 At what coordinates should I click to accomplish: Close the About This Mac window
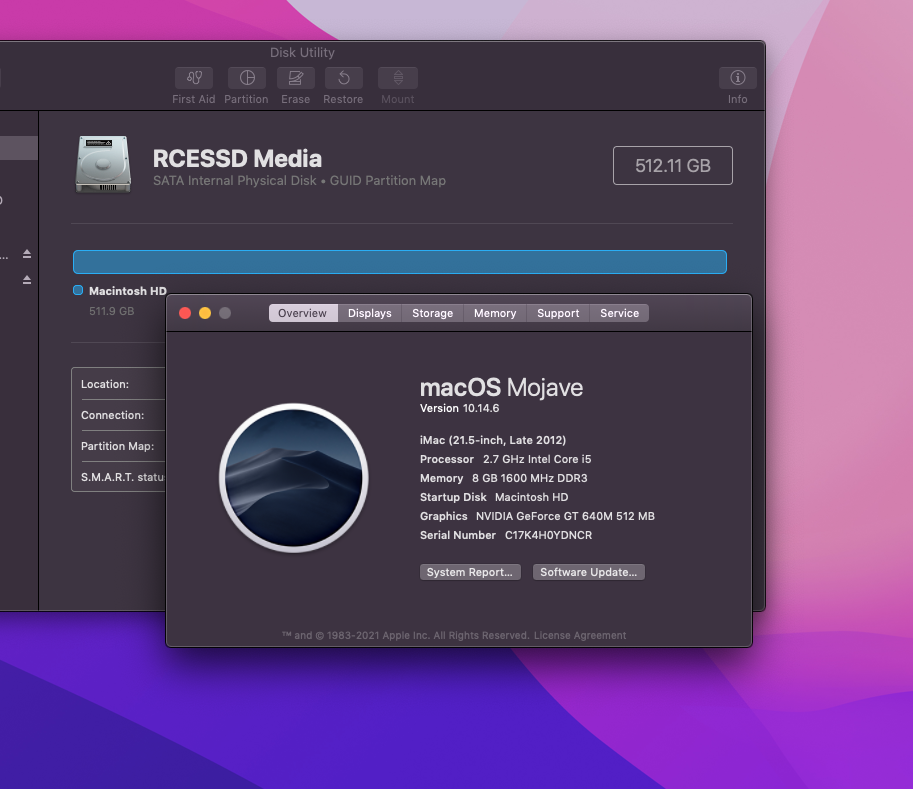click(185, 313)
